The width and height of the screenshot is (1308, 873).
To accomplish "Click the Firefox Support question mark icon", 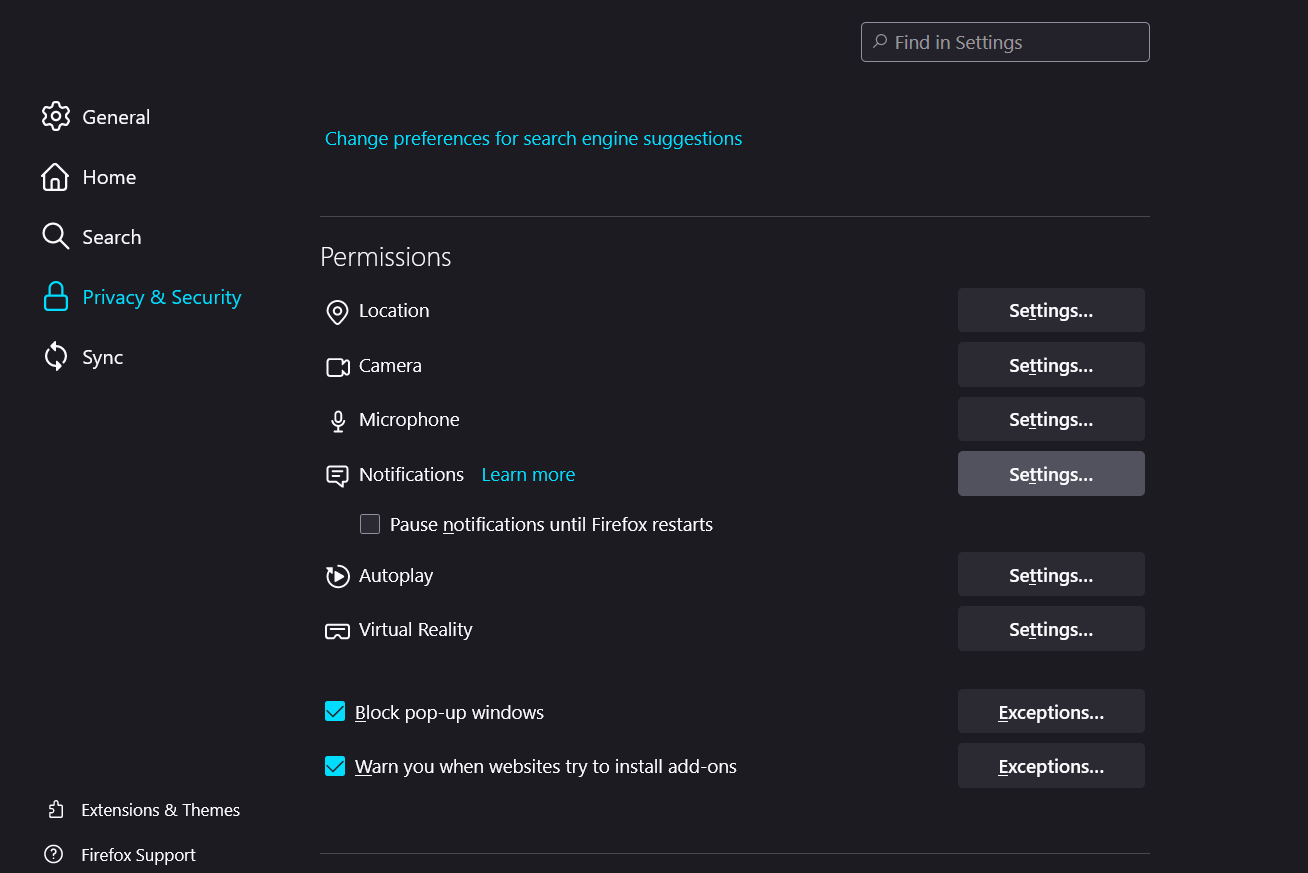I will click(55, 855).
